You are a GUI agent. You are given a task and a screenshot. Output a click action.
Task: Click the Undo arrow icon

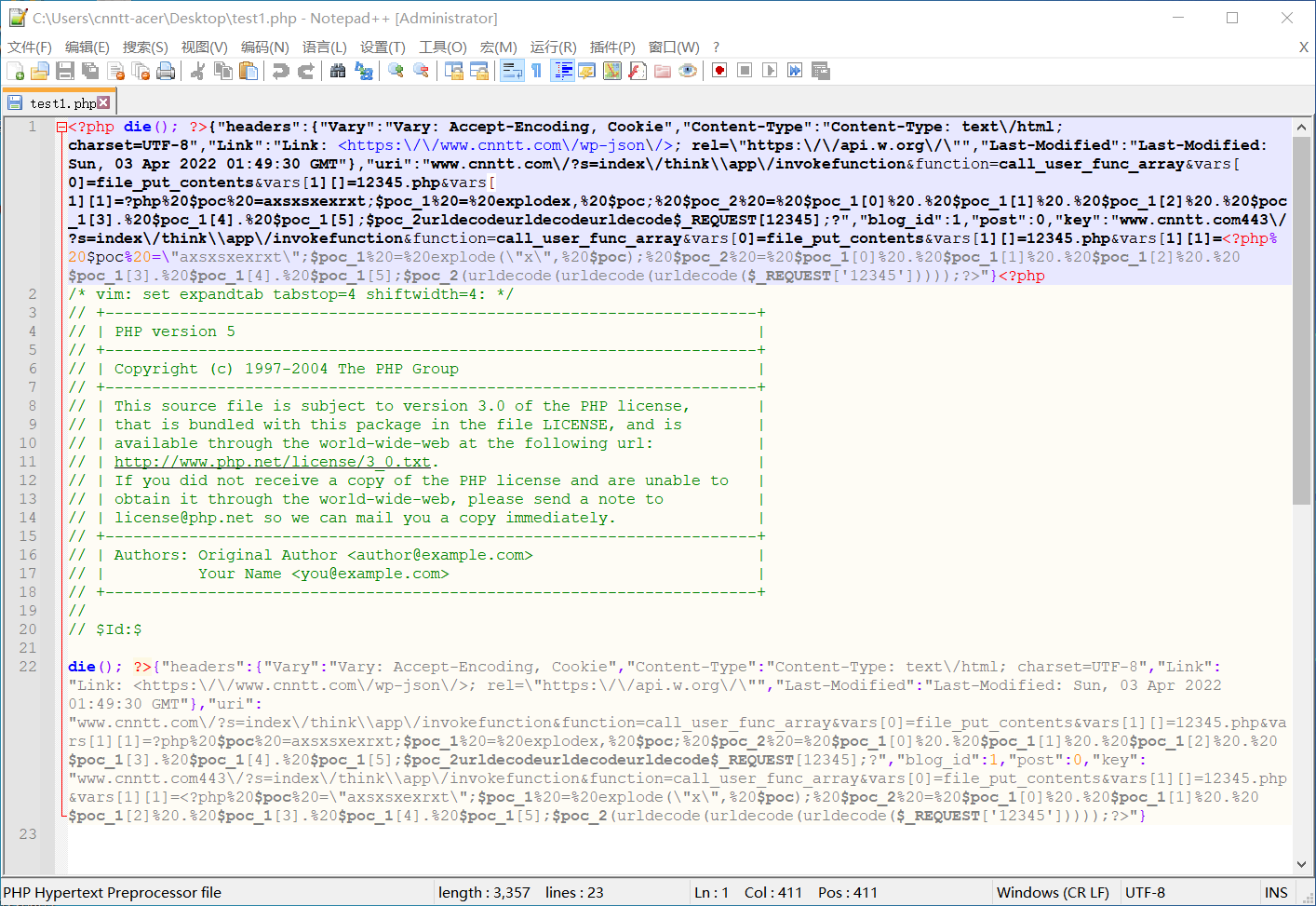click(280, 71)
